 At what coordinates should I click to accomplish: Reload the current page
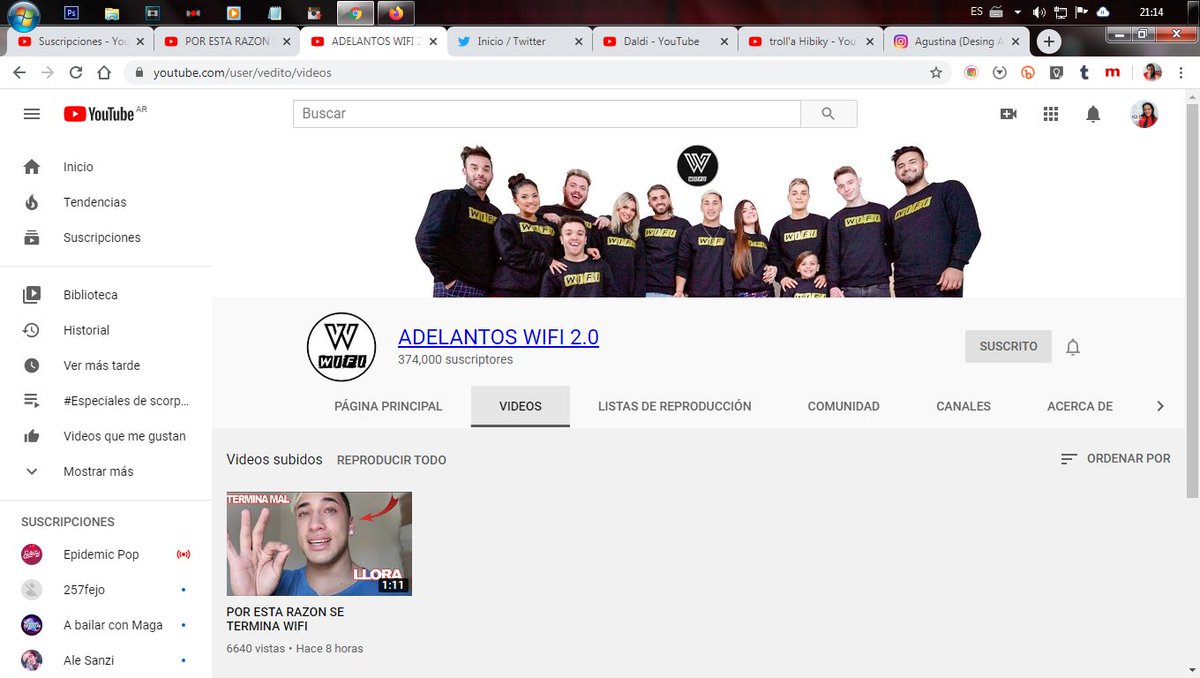[x=76, y=72]
